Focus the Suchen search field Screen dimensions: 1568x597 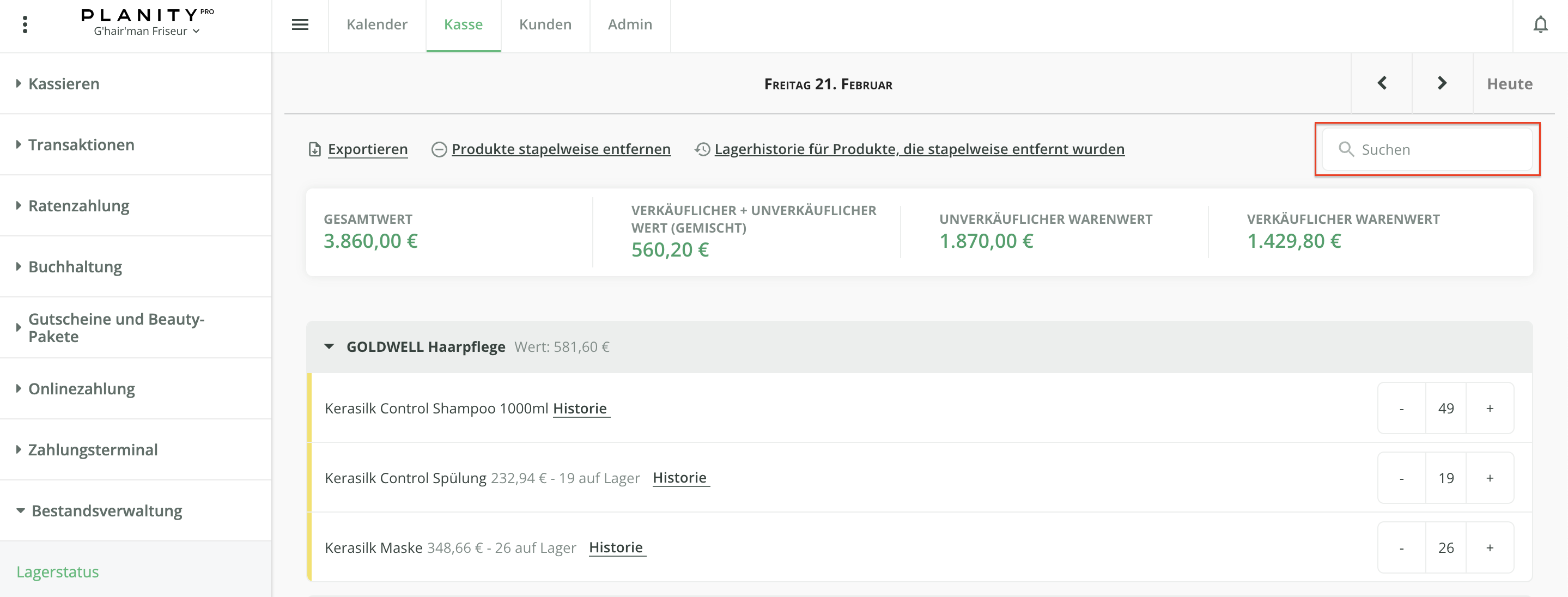1437,149
